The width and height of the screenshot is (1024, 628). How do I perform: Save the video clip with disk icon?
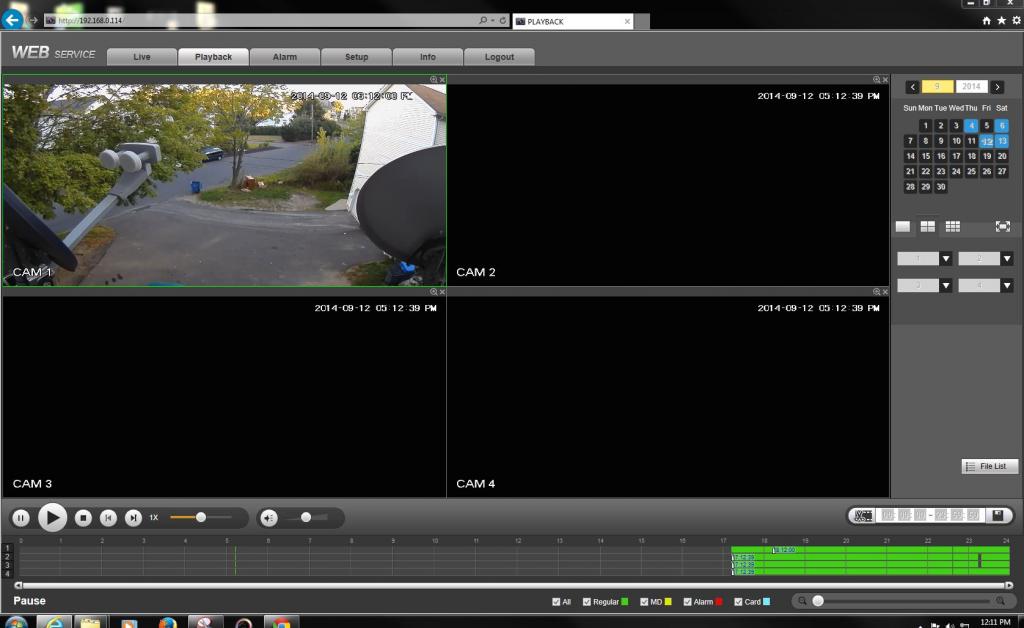tap(997, 516)
